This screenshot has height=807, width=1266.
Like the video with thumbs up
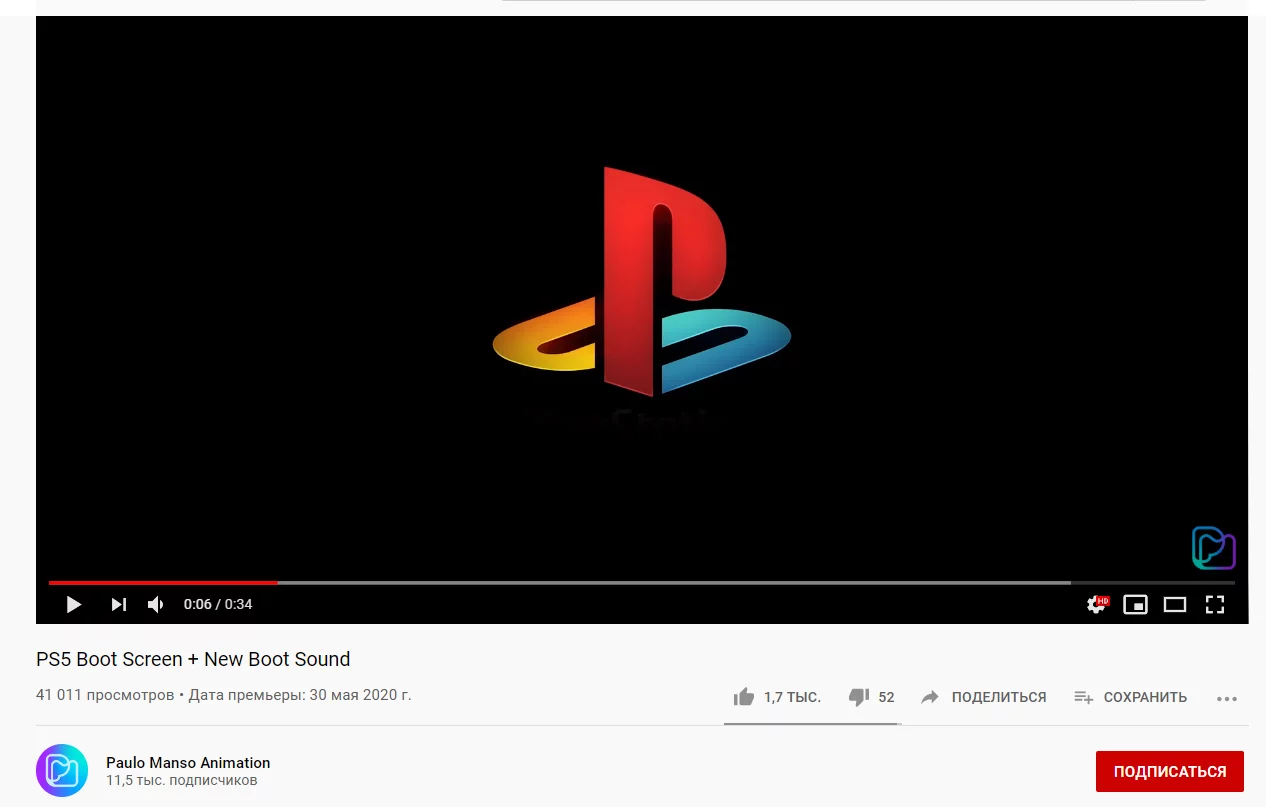coord(777,697)
